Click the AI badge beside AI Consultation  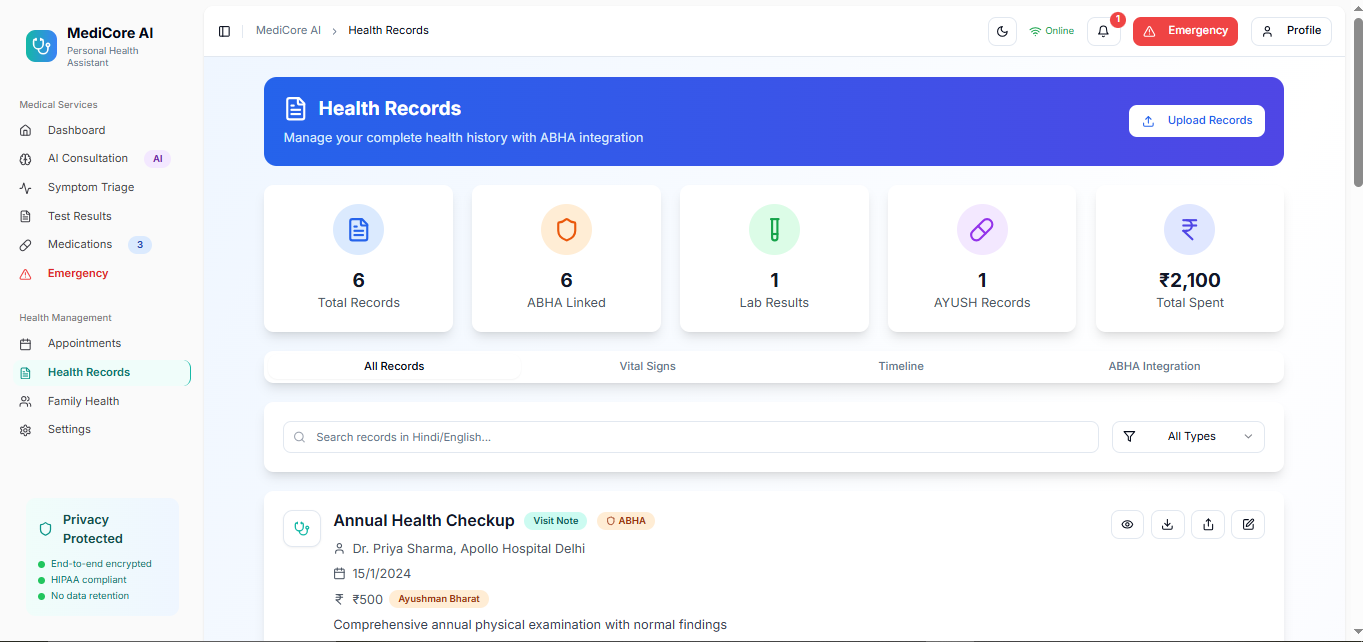[x=158, y=159]
